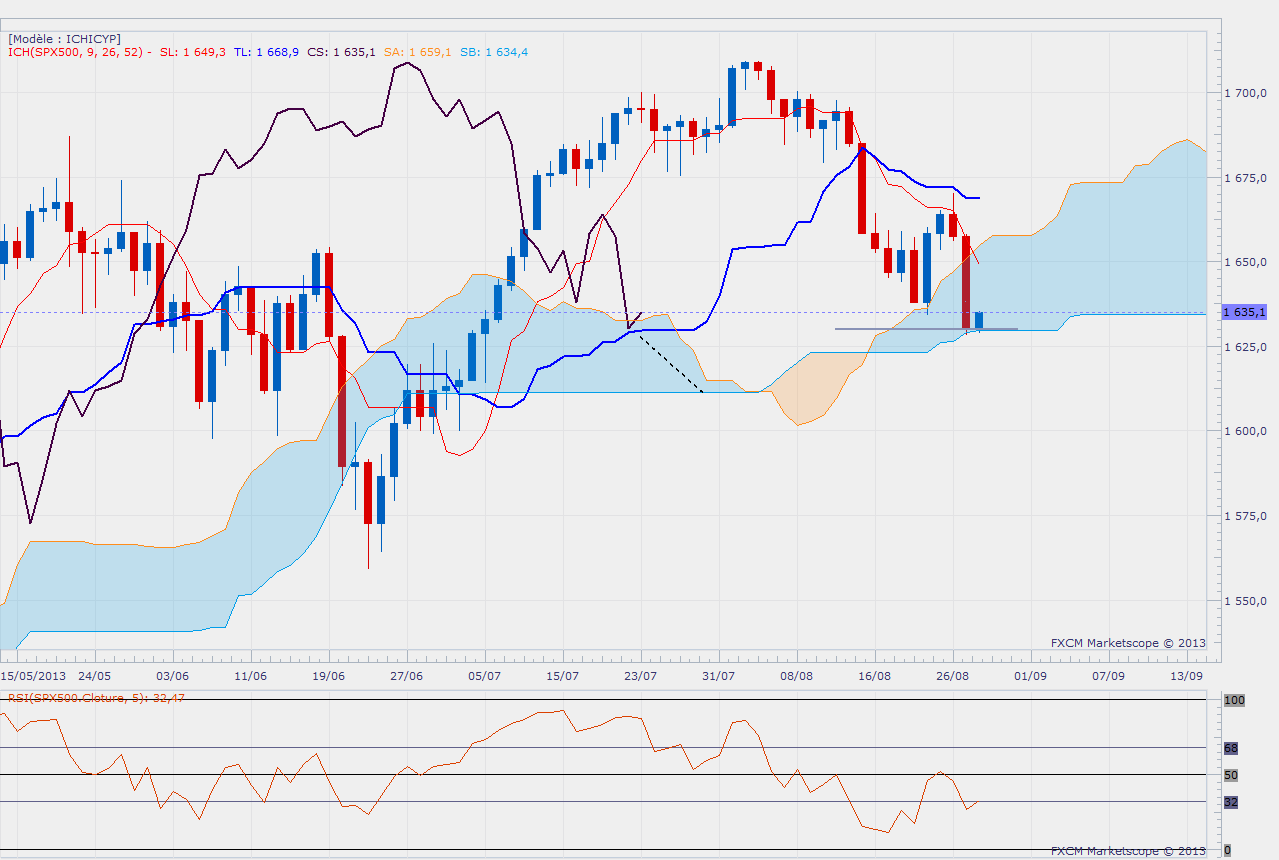Click the 05/07 date label
Viewport: 1279px width, 860px height.
point(485,675)
